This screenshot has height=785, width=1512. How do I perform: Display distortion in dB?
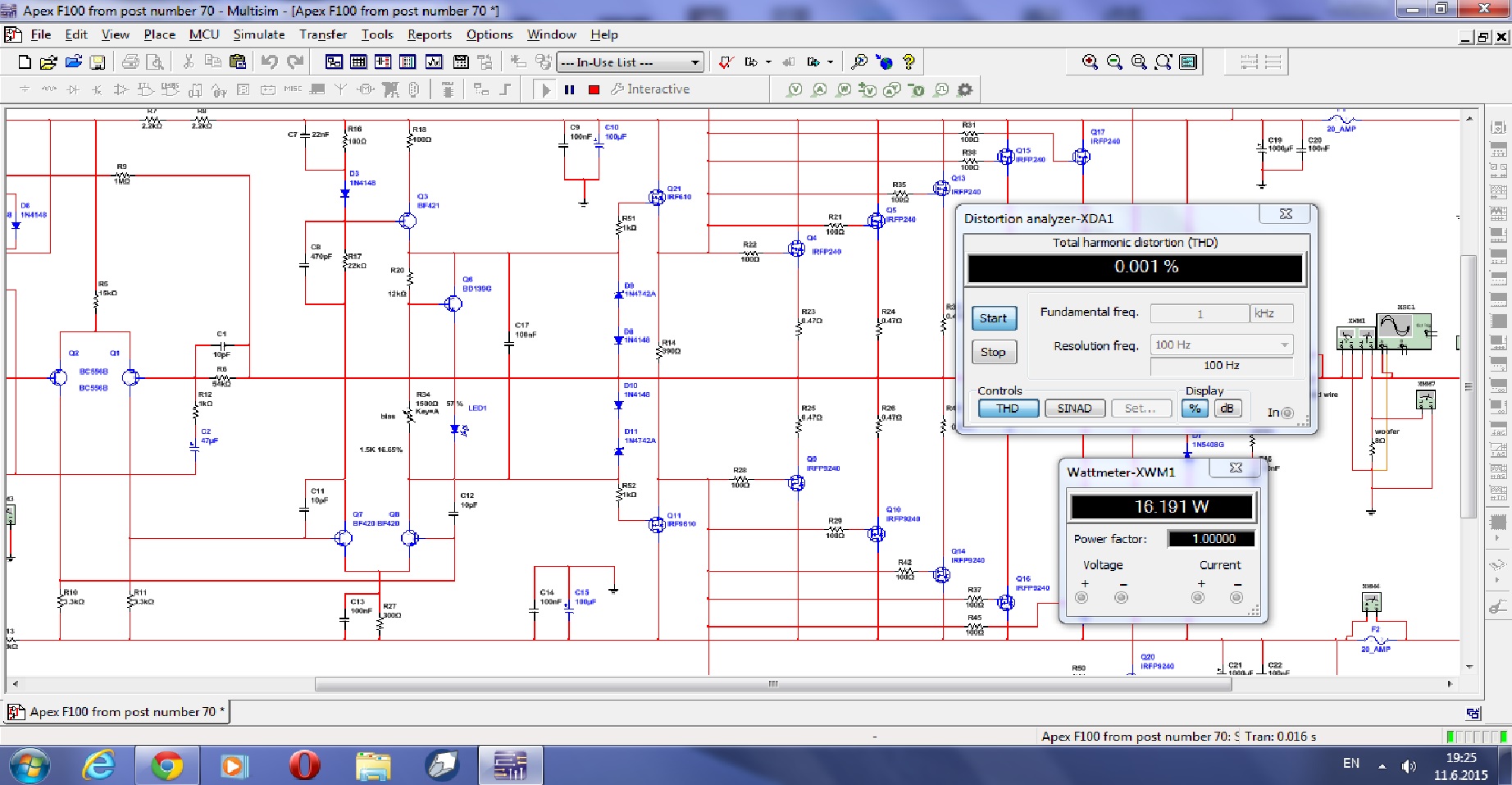(1227, 408)
